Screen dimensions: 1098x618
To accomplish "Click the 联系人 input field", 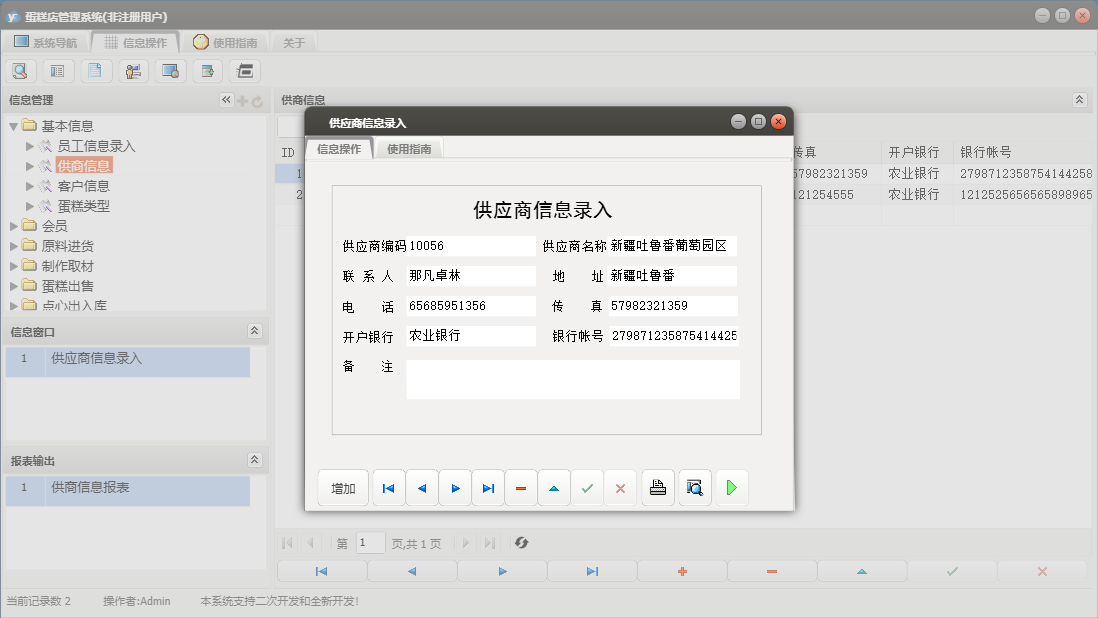I will click(471, 276).
